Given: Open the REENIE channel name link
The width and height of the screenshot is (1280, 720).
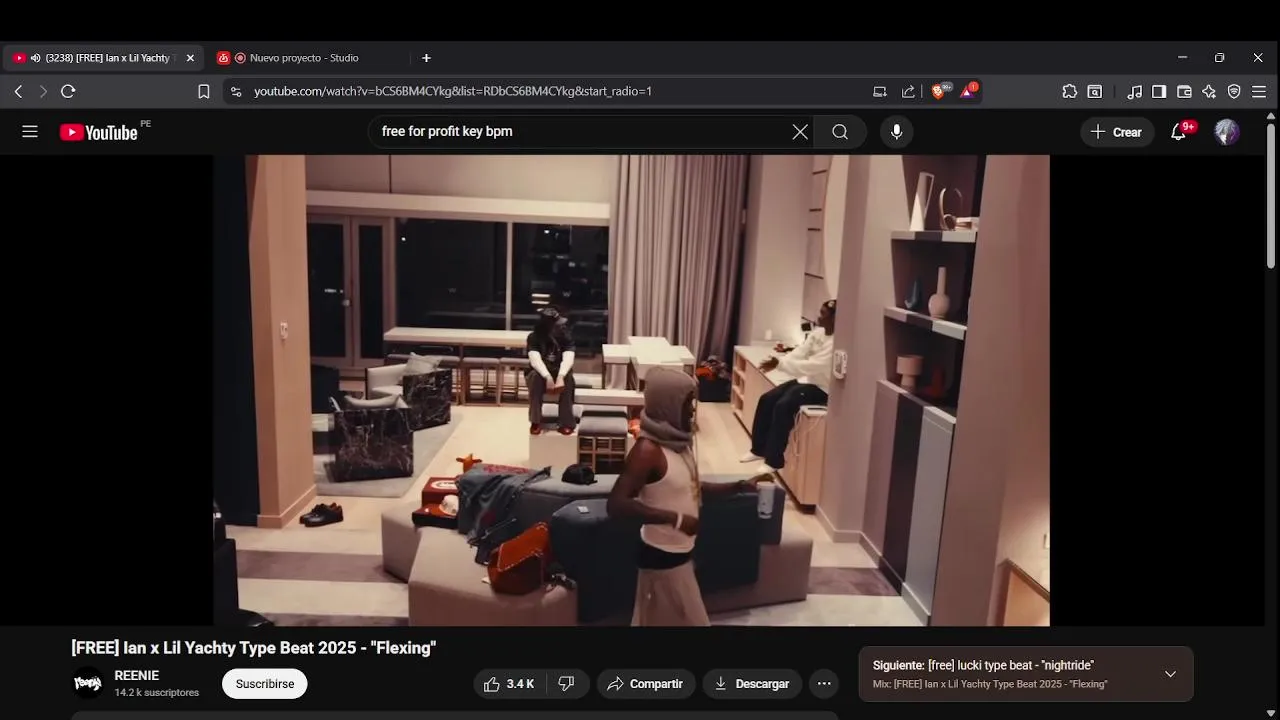Looking at the screenshot, I should [x=136, y=676].
